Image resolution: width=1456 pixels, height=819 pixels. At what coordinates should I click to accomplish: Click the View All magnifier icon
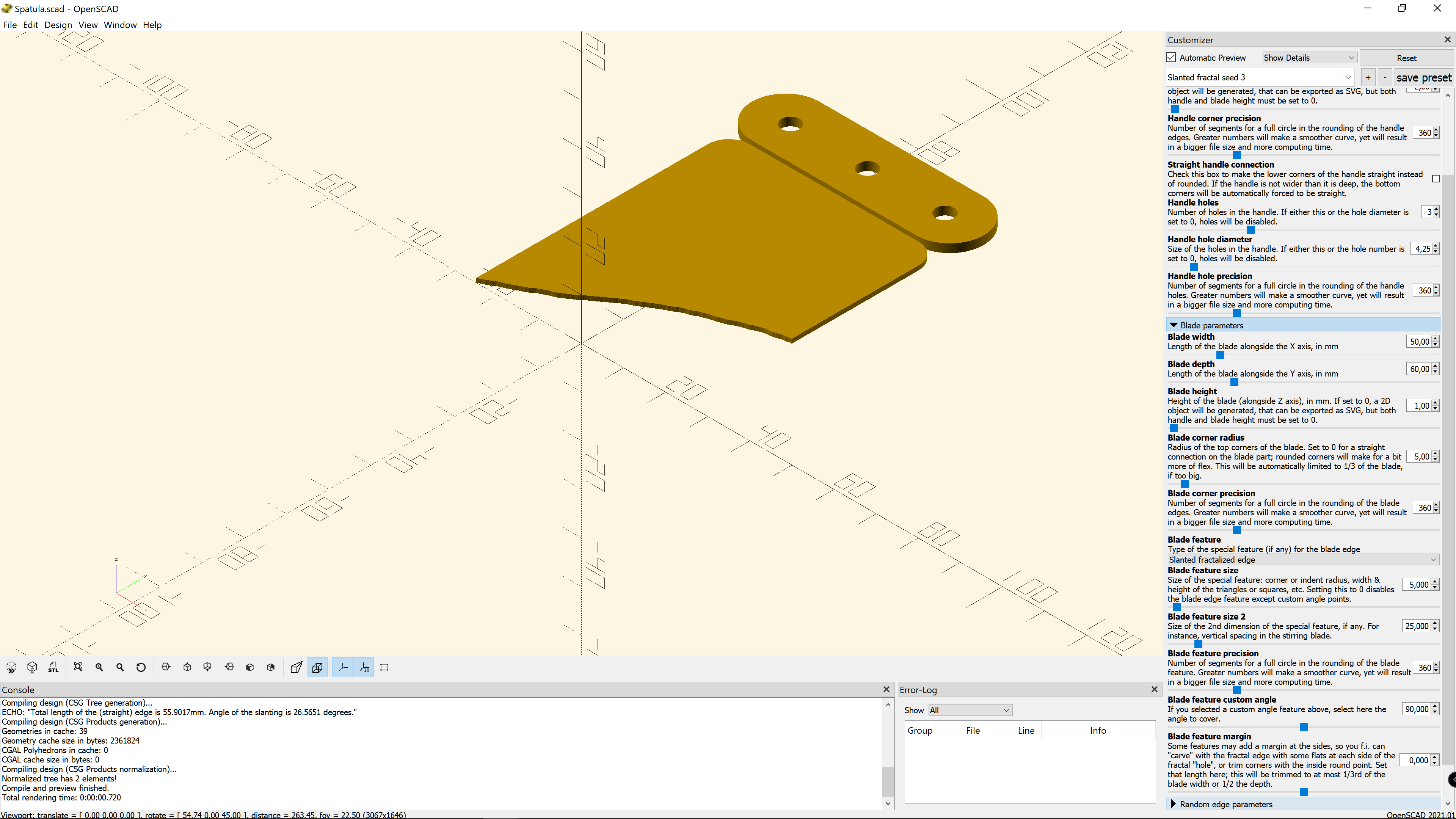[78, 667]
